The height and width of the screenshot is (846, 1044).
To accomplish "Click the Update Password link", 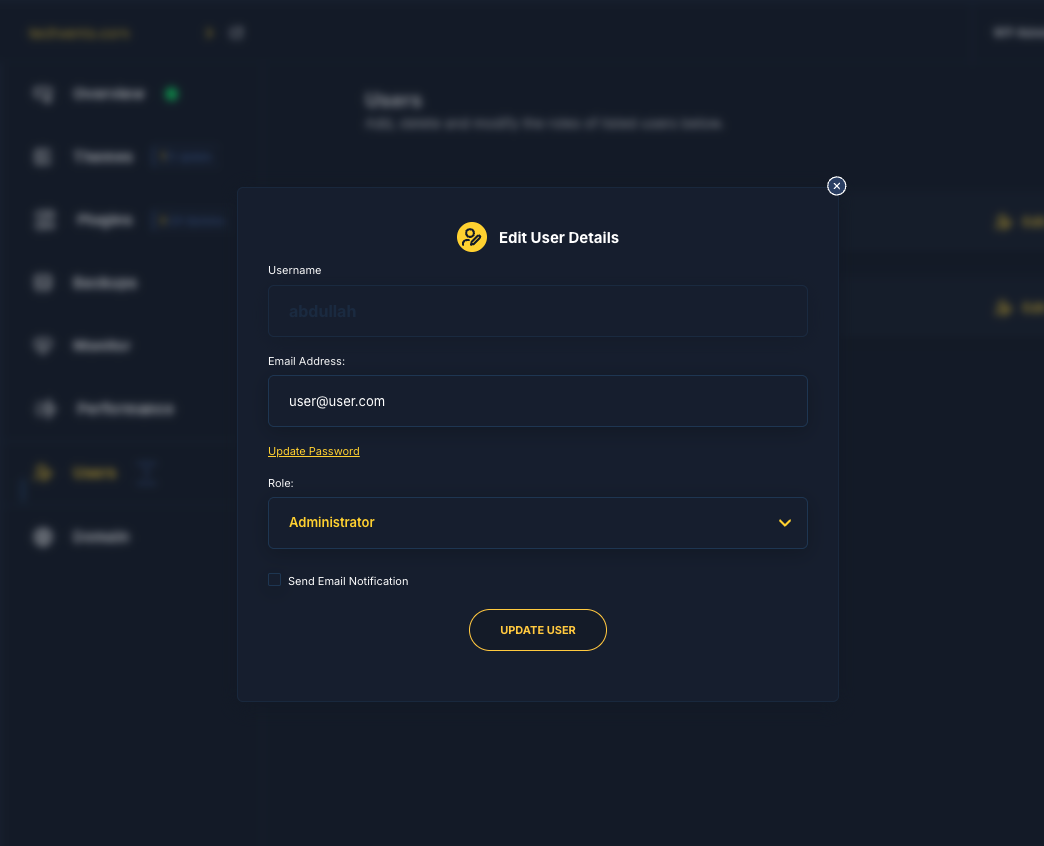I will click(313, 451).
